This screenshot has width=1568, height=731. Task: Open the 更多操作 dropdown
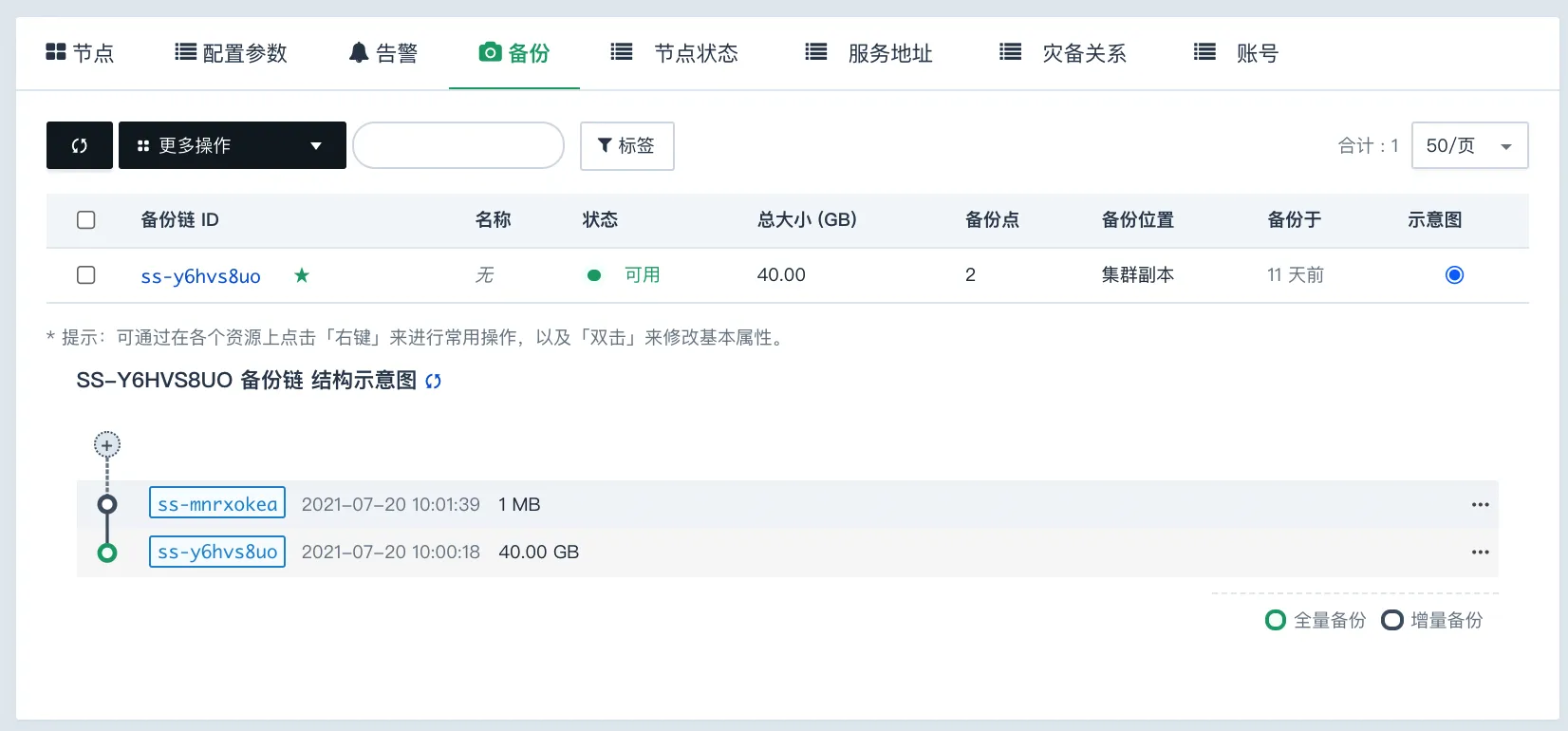tap(232, 145)
